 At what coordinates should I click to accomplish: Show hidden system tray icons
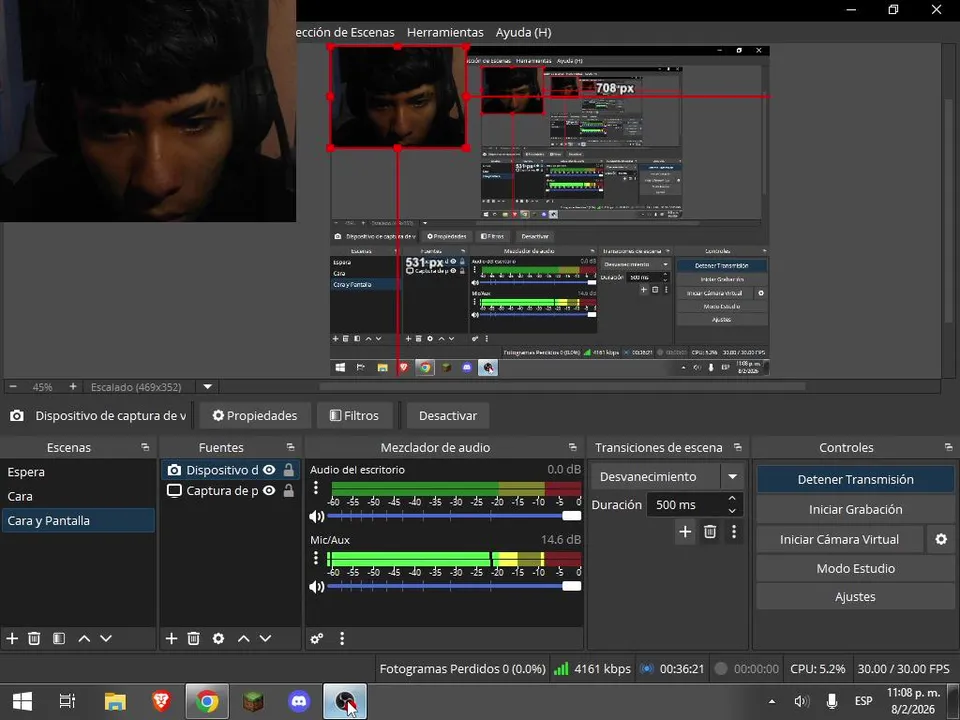tap(771, 701)
